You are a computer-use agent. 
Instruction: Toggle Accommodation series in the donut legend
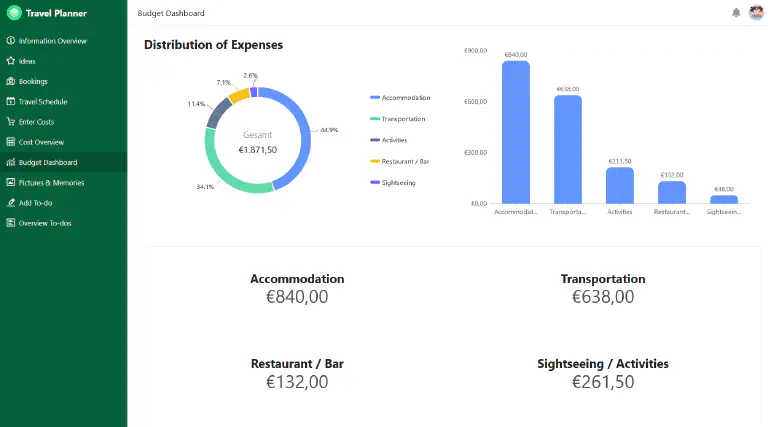tap(400, 97)
